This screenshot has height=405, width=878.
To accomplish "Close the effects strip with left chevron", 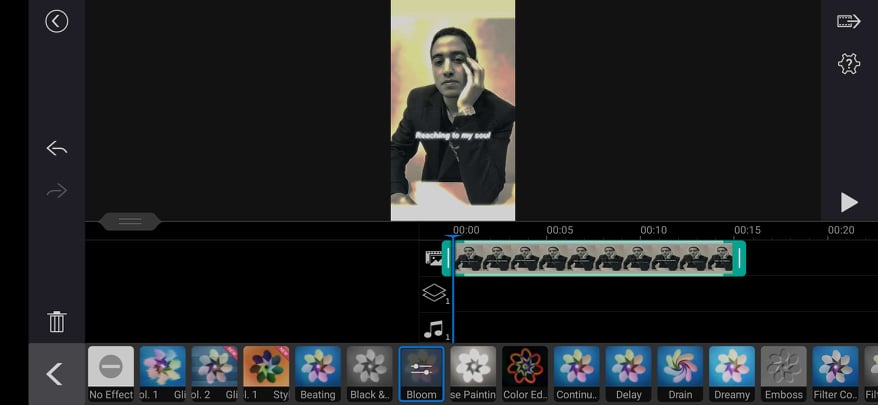I will [54, 374].
